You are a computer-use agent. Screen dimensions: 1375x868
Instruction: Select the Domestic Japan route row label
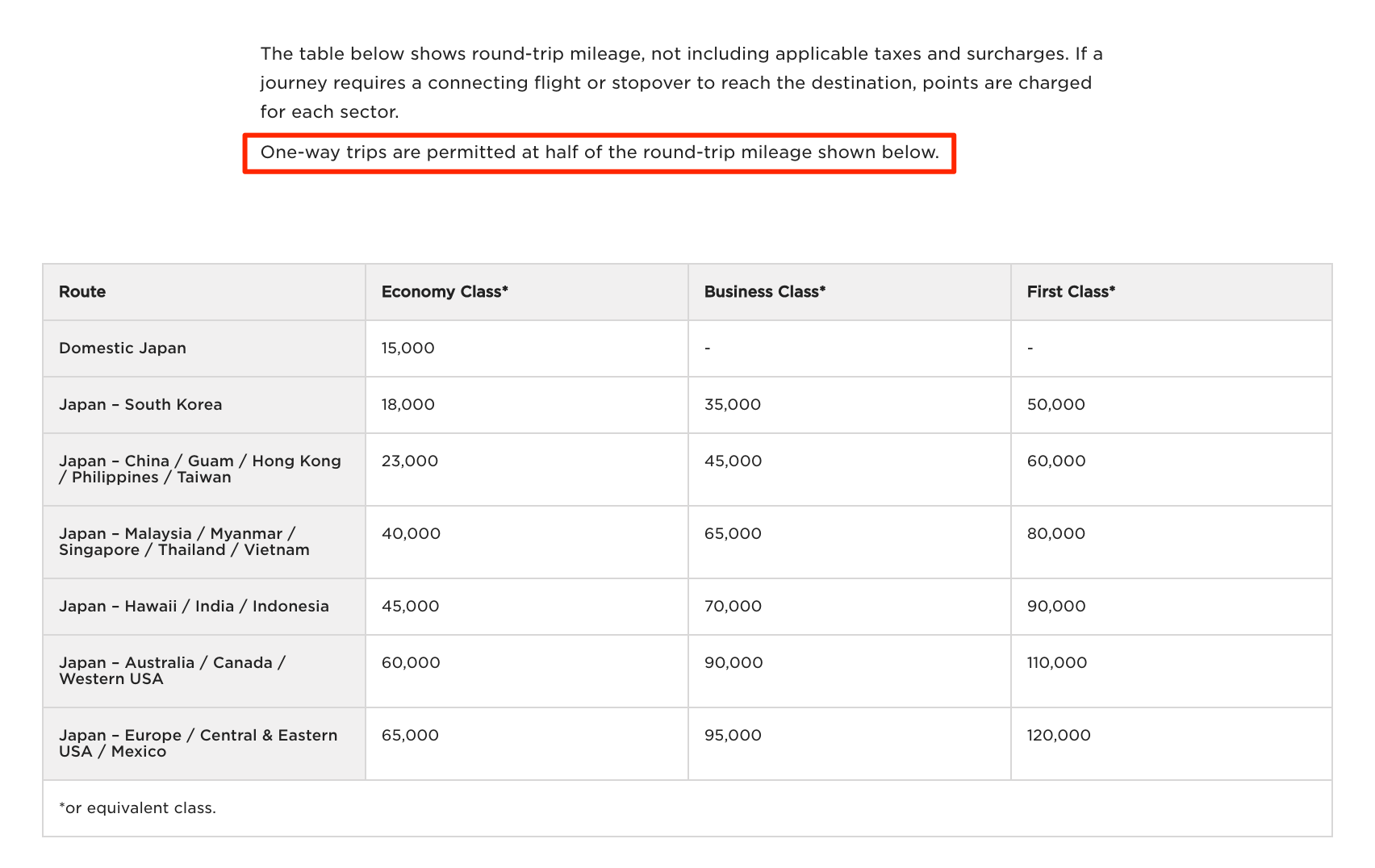click(x=123, y=348)
